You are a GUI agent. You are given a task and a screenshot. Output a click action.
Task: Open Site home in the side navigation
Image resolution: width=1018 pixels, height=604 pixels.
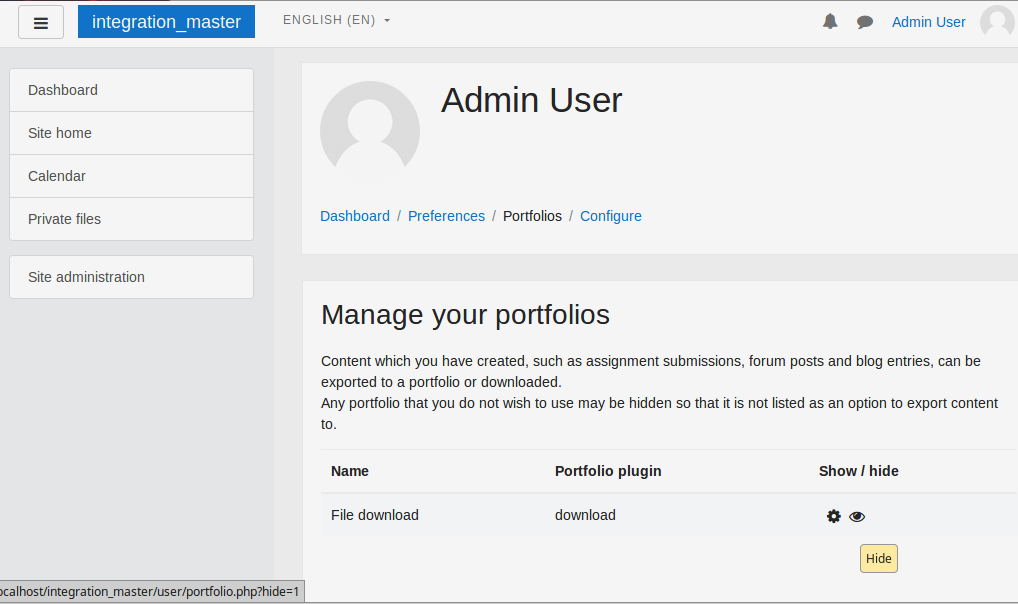[x=131, y=133]
